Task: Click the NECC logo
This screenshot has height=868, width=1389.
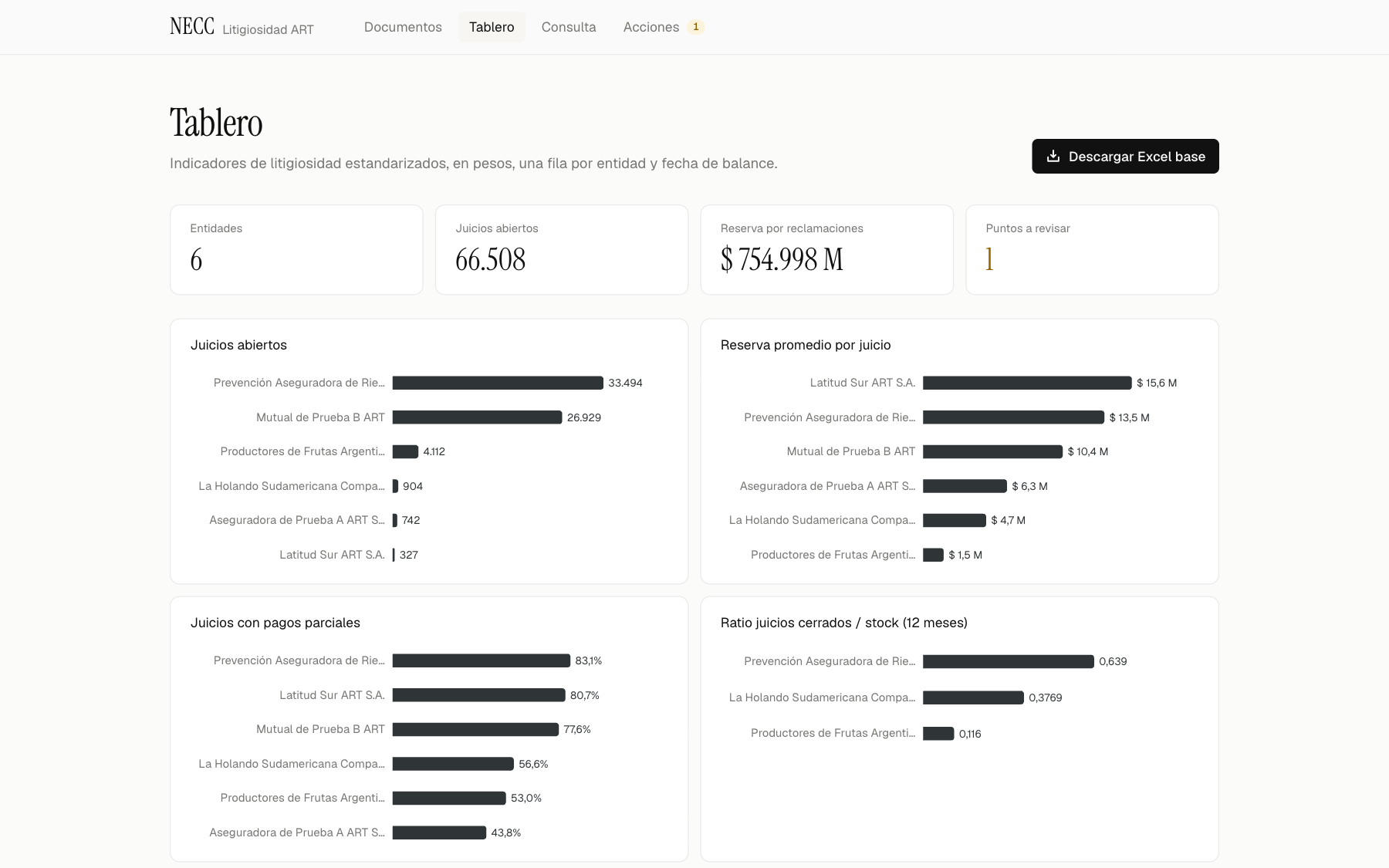Action: [x=192, y=27]
